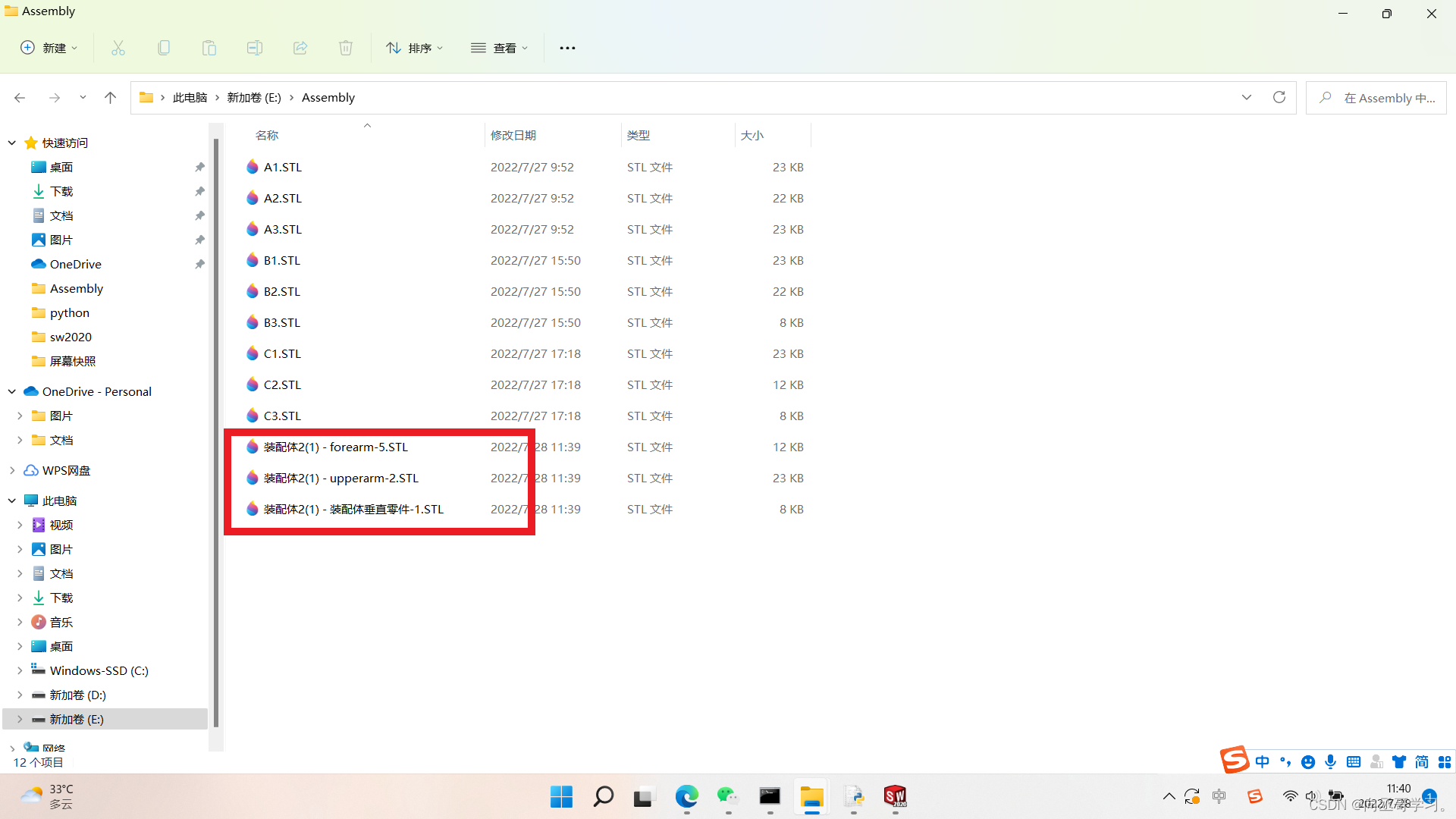This screenshot has width=1456, height=819.
Task: Click the Cut scissors icon in toolbar
Action: tap(118, 48)
